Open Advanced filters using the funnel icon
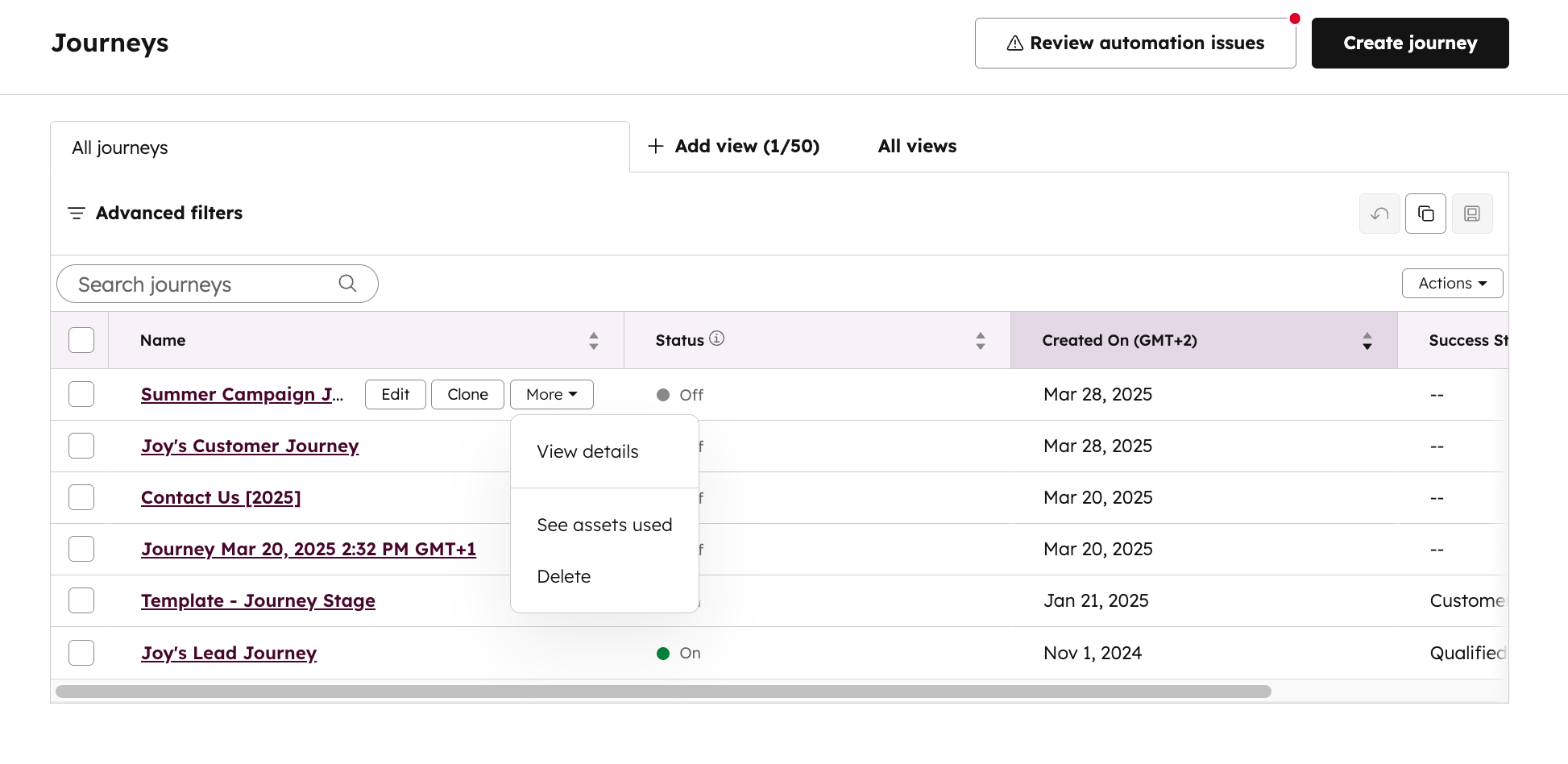This screenshot has height=764, width=1568. tap(76, 213)
